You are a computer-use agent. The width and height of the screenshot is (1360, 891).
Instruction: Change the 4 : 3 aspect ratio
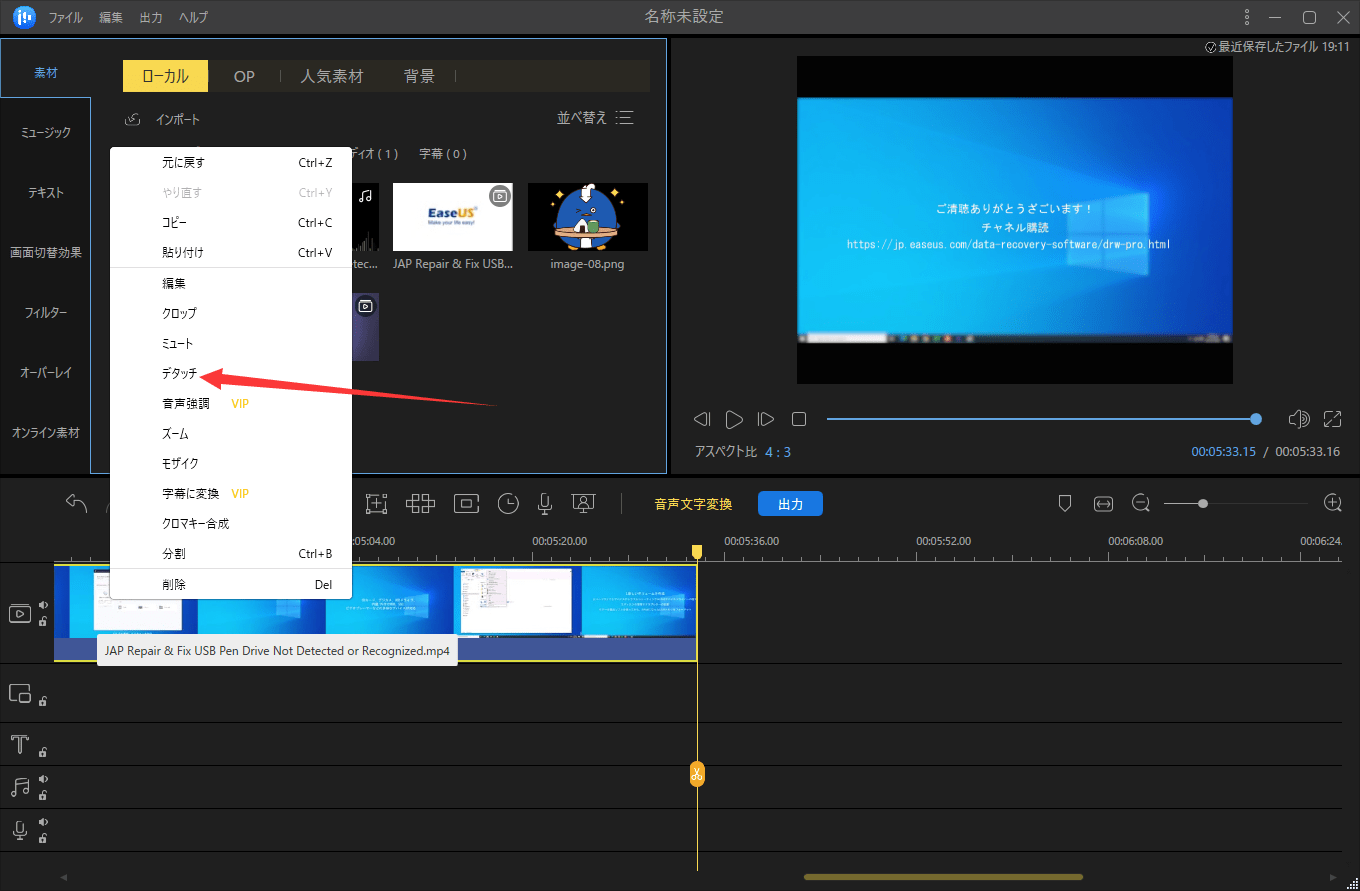(x=778, y=452)
